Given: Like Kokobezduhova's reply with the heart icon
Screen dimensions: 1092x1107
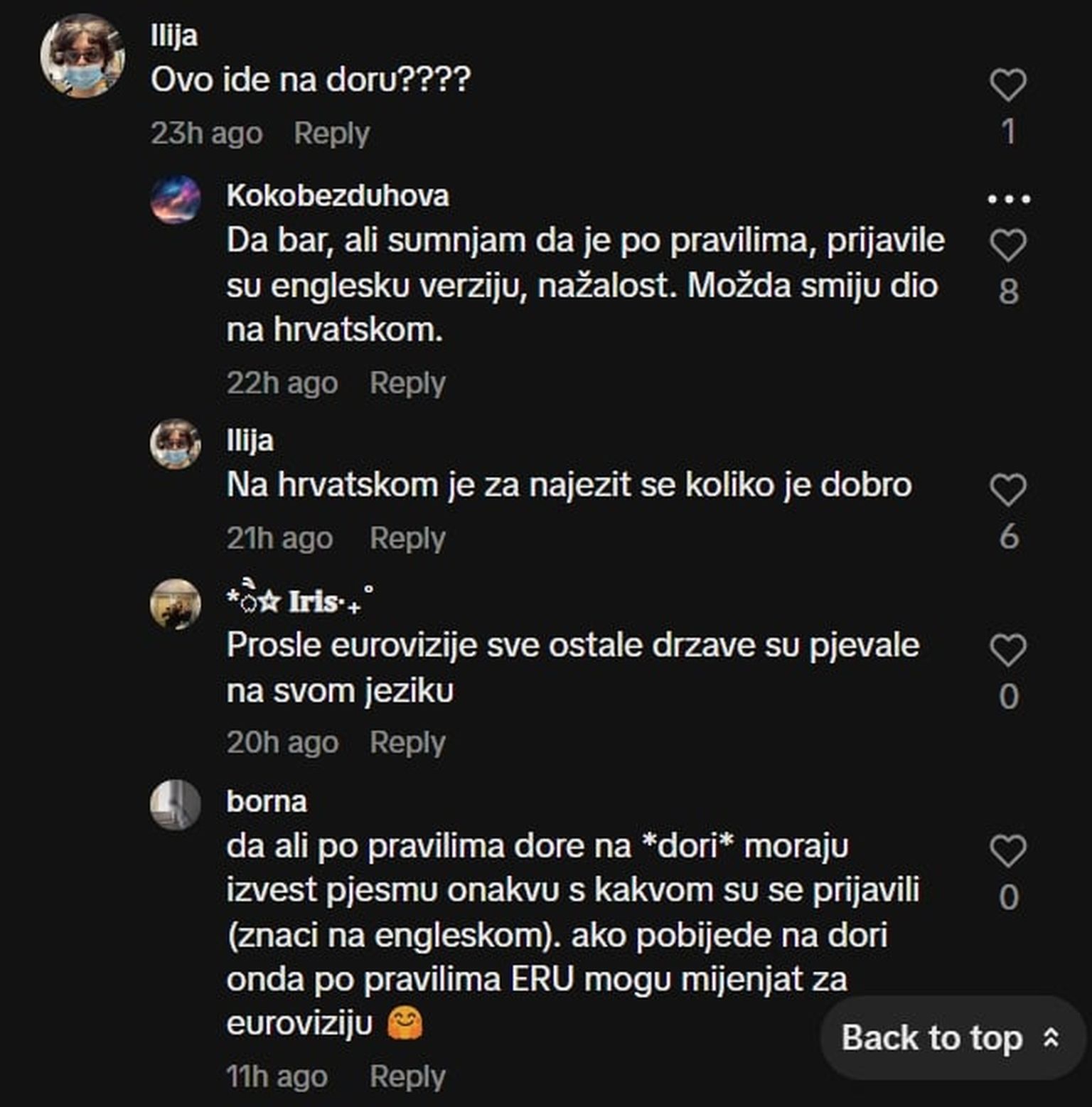Looking at the screenshot, I should coord(1007,245).
